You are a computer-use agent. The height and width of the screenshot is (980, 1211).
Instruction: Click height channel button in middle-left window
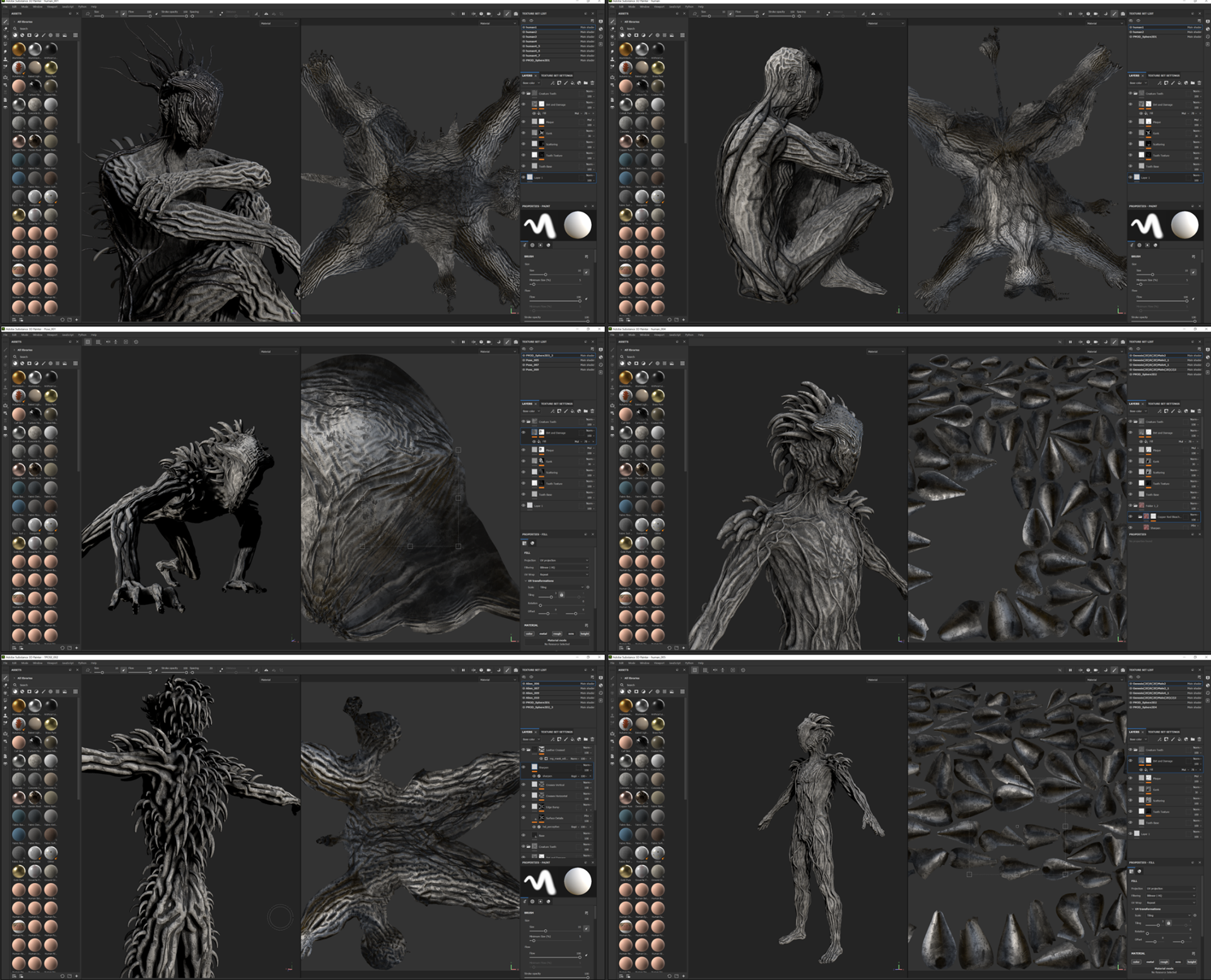pos(584,634)
